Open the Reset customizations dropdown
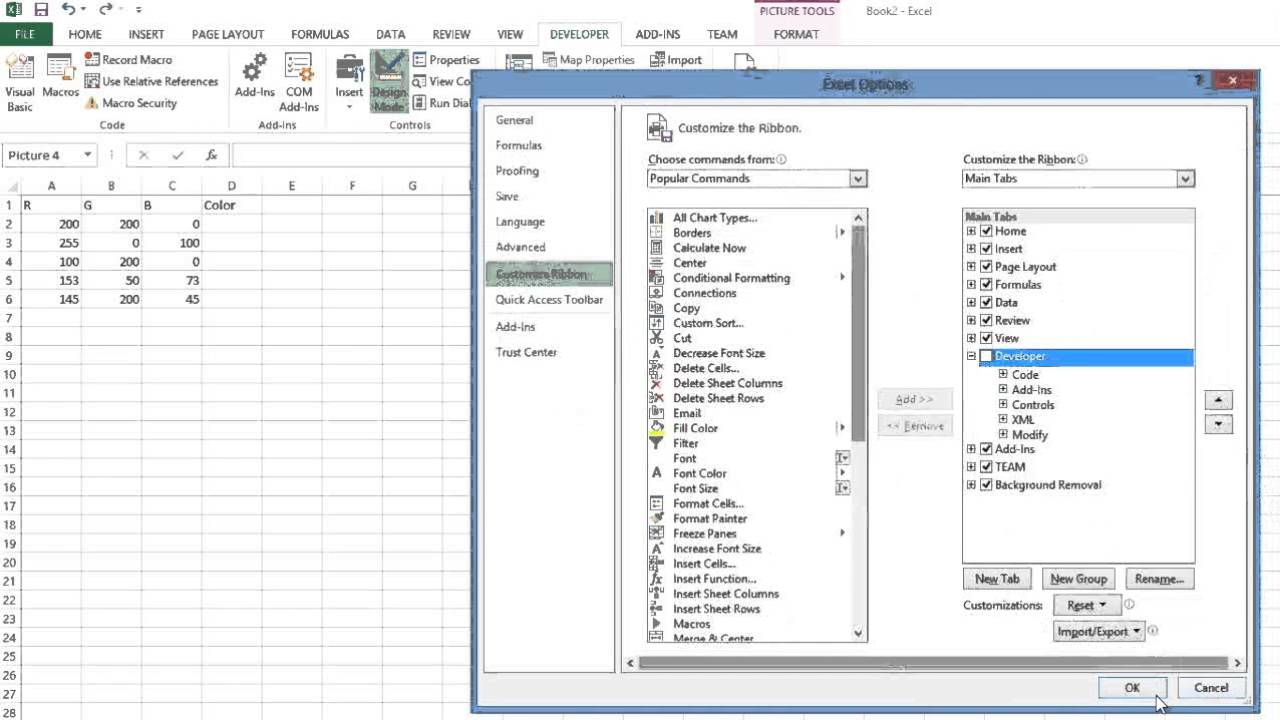Image resolution: width=1280 pixels, height=720 pixels. (x=1086, y=605)
